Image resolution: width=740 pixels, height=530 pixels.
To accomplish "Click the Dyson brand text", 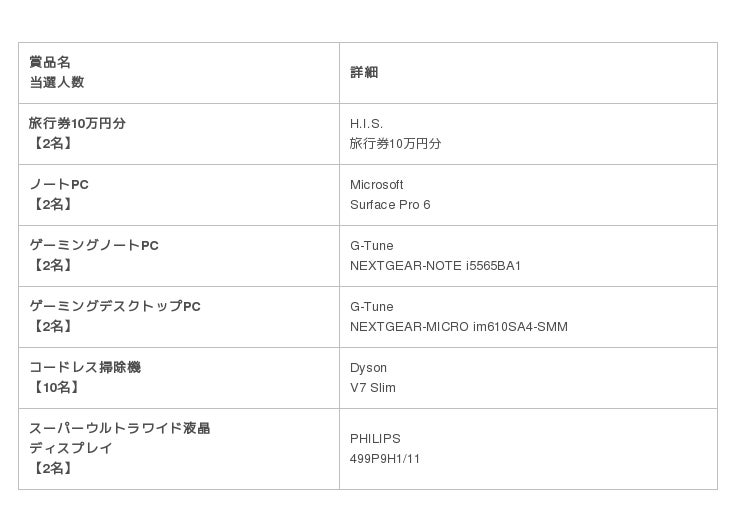I will (368, 368).
